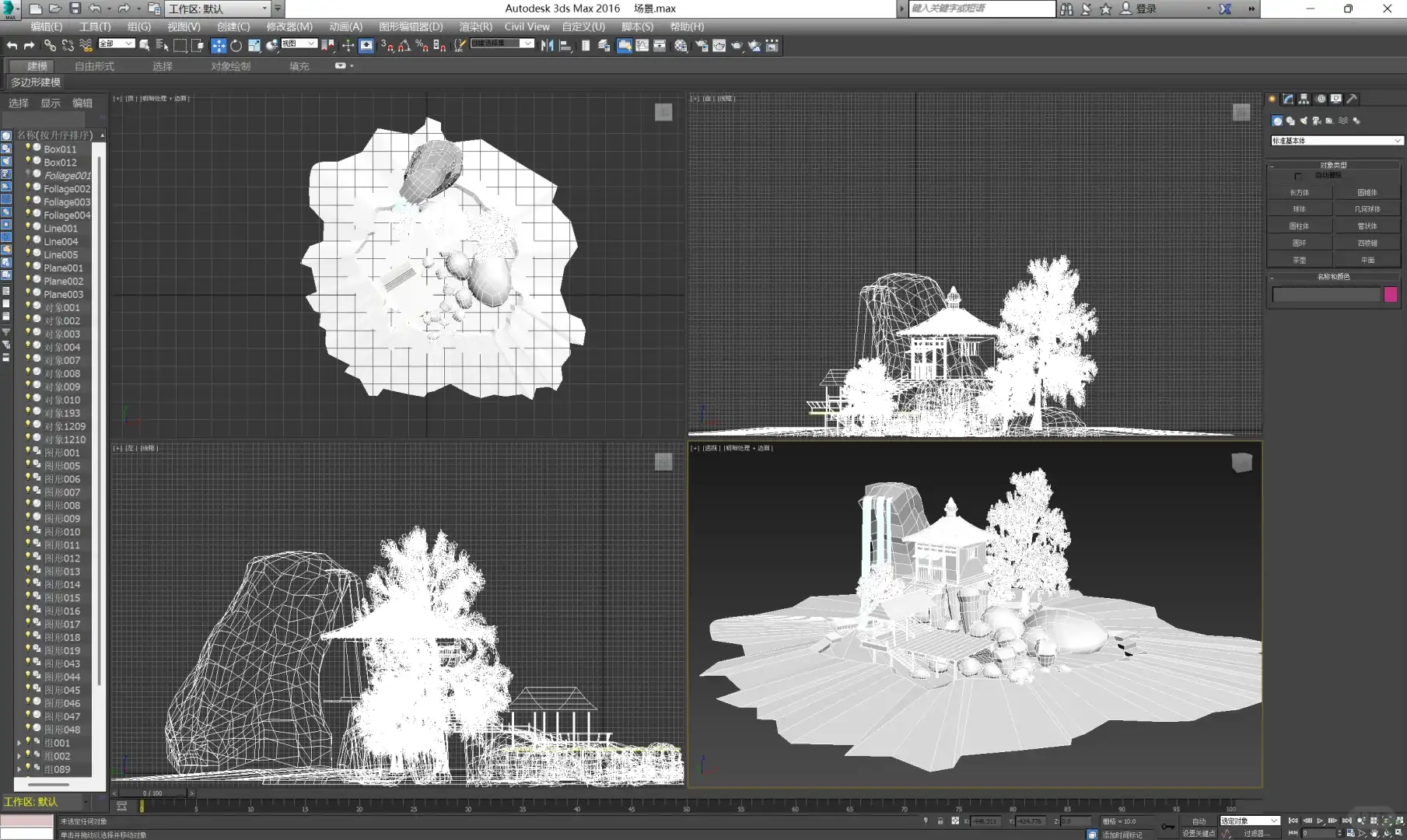This screenshot has height=840, width=1407.
Task: Select the Cameras category icon
Action: [1317, 121]
